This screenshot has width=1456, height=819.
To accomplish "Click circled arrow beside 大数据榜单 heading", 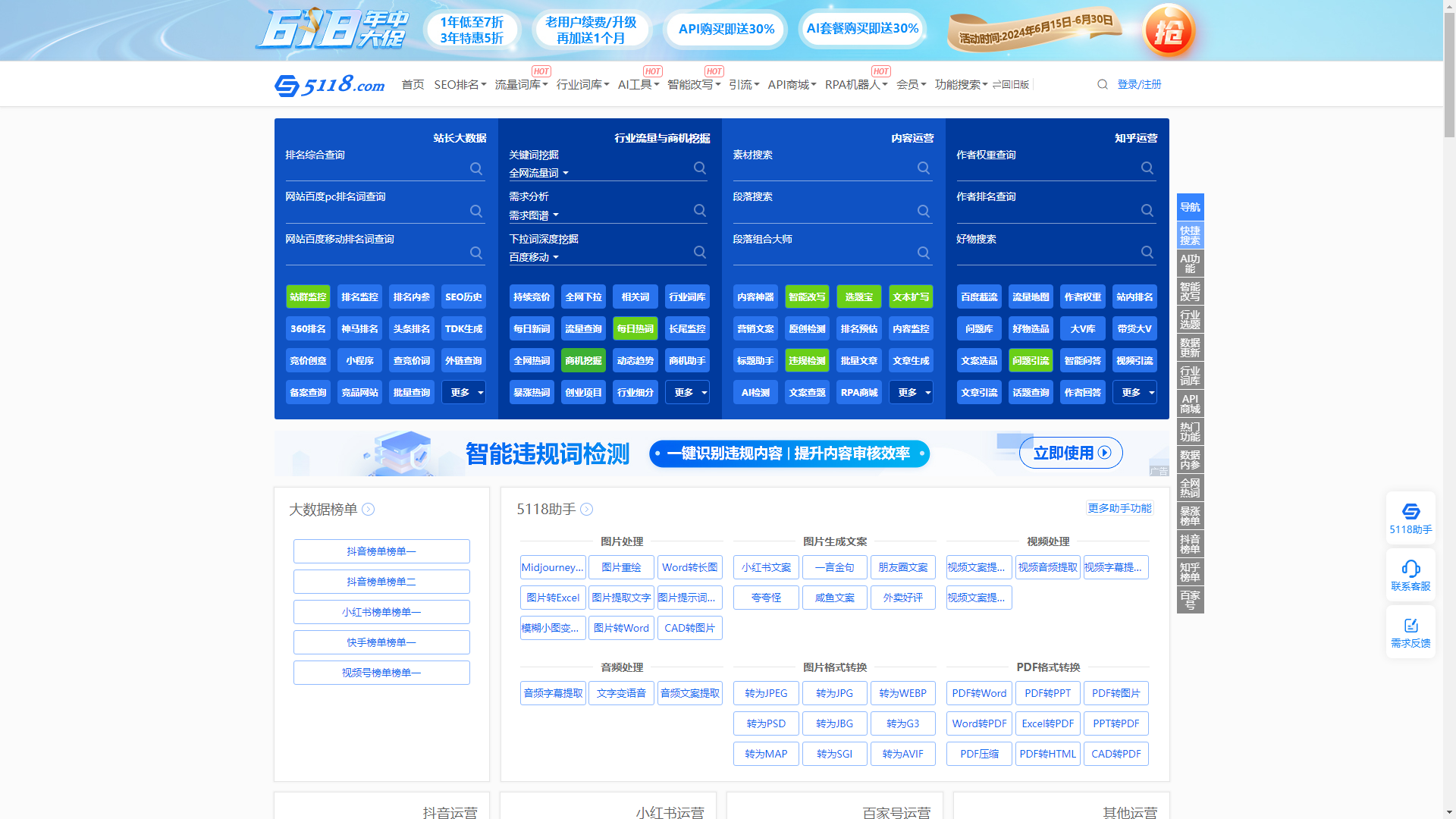I will point(369,510).
